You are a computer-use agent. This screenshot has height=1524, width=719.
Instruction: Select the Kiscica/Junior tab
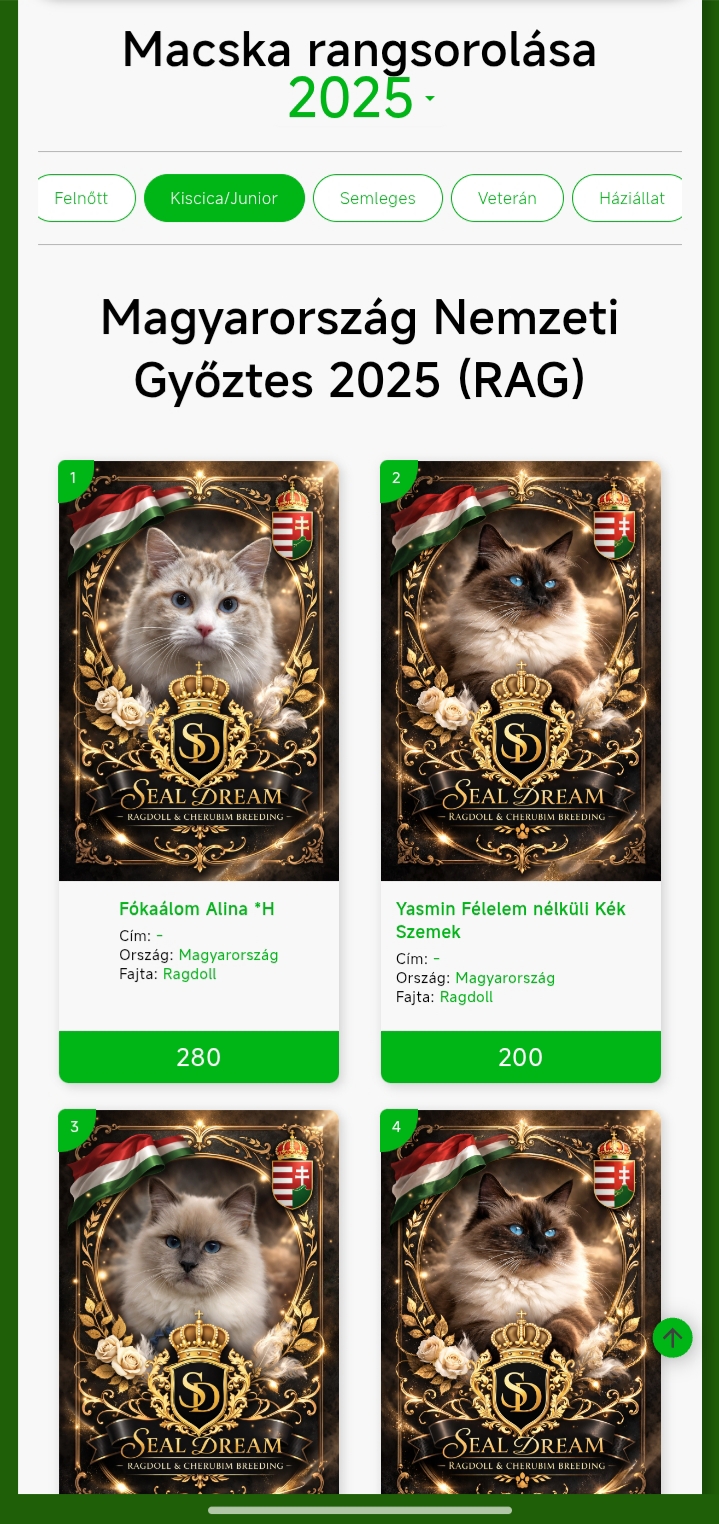coord(224,198)
